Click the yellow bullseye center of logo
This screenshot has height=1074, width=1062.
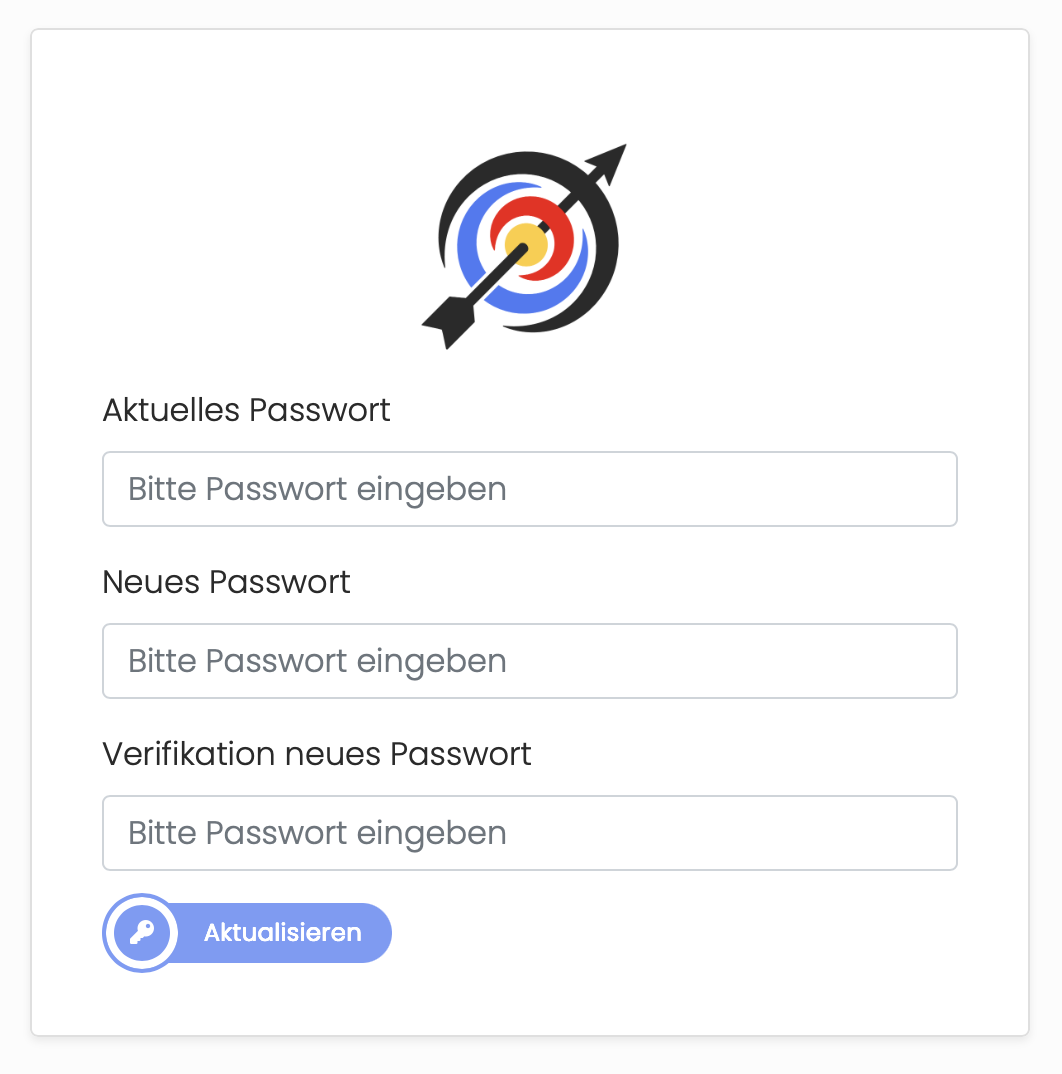pyautogui.click(x=526, y=245)
